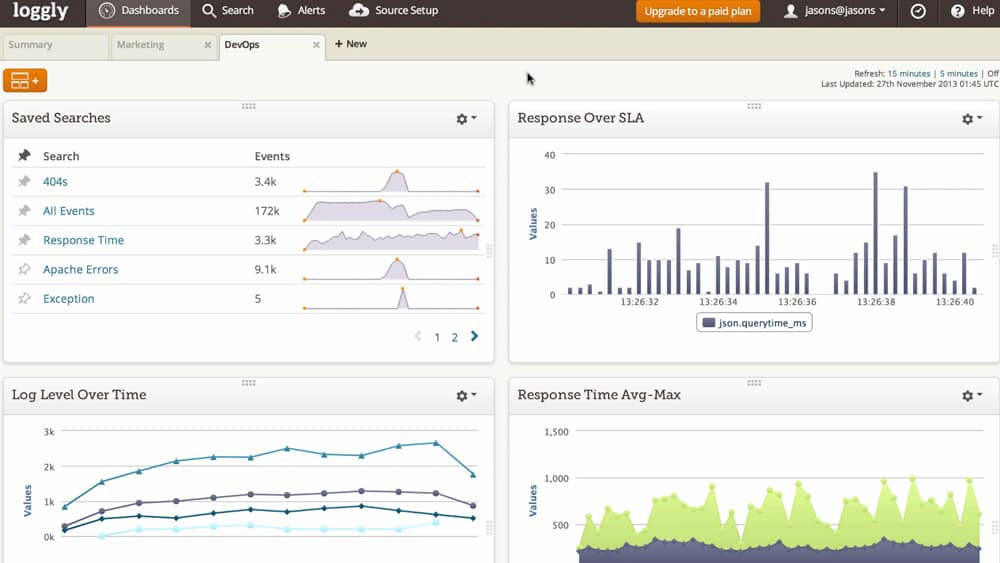Screen dimensions: 1000x563
Task: Unpin the Response Time saved search
Action: pos(24,240)
